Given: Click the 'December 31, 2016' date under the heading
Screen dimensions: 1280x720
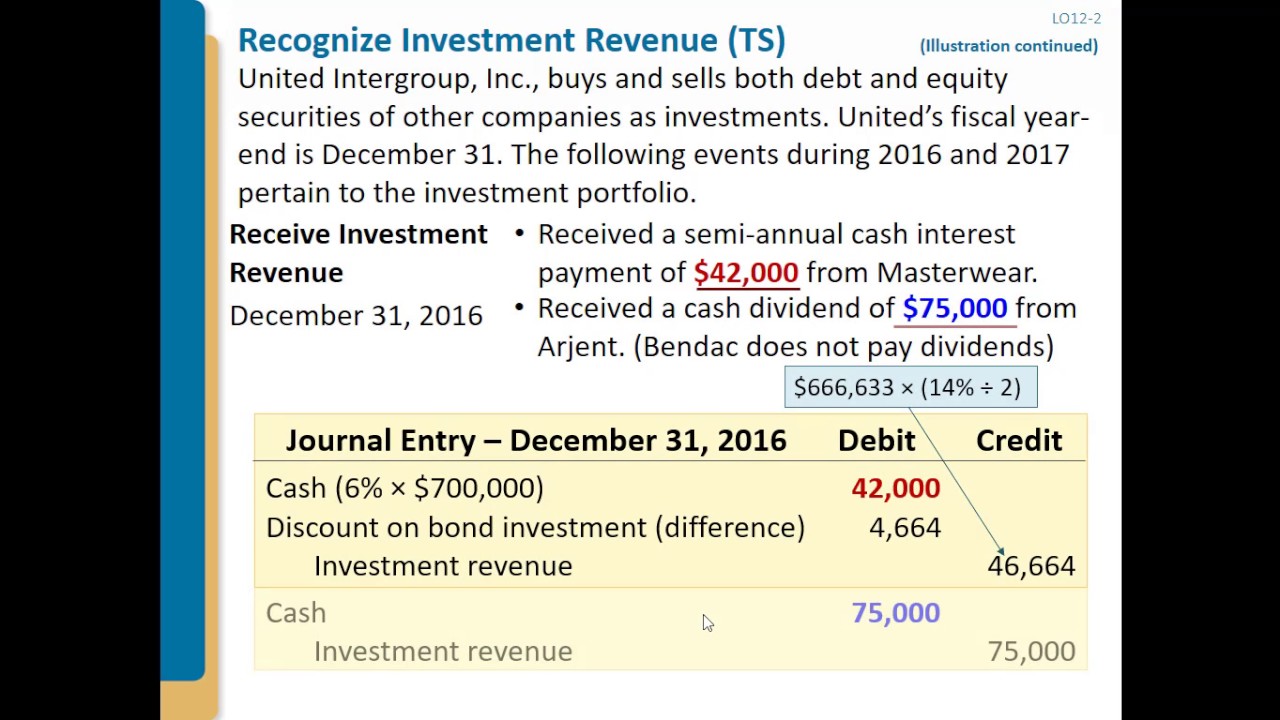Looking at the screenshot, I should click(x=356, y=316).
